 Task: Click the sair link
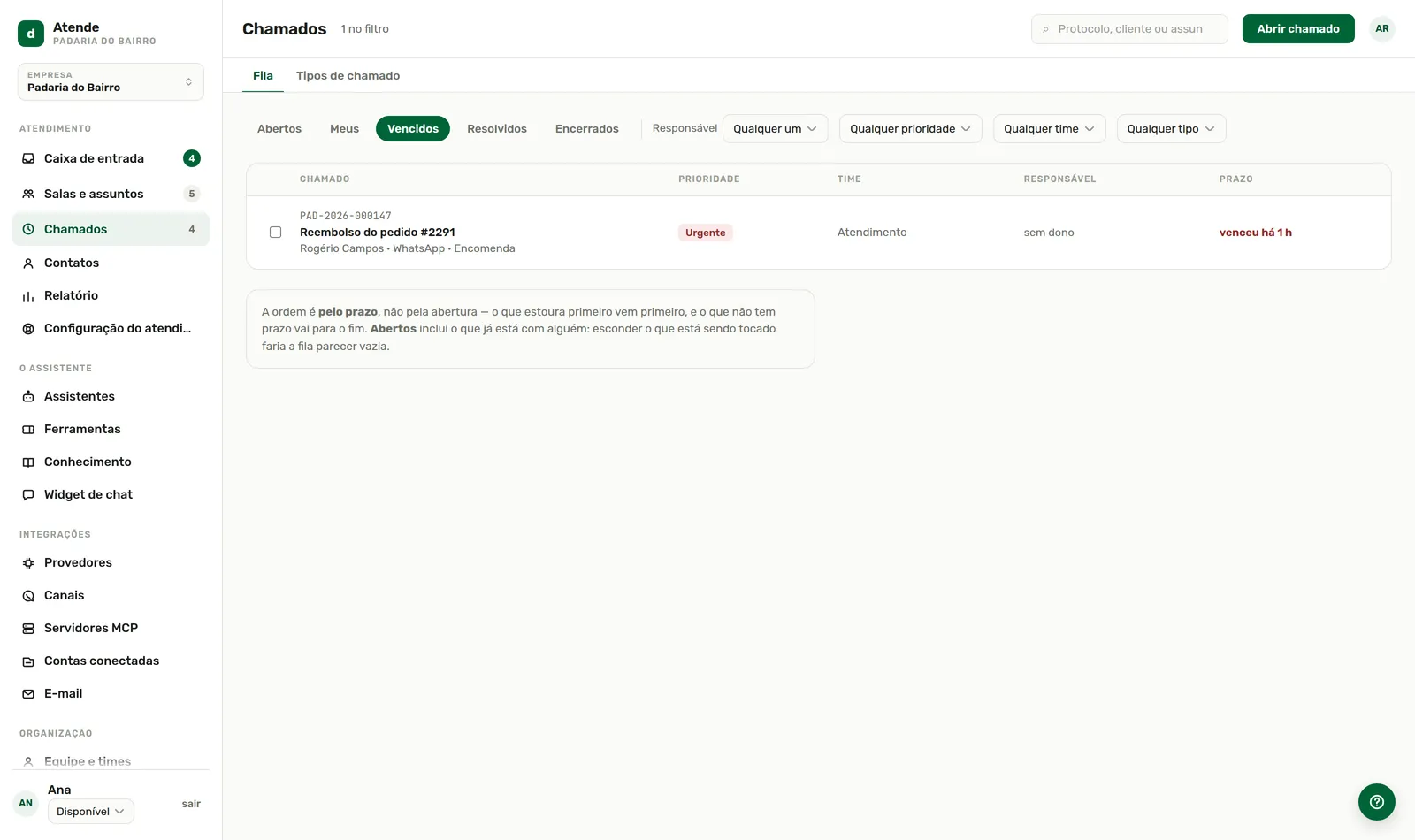pyautogui.click(x=191, y=804)
